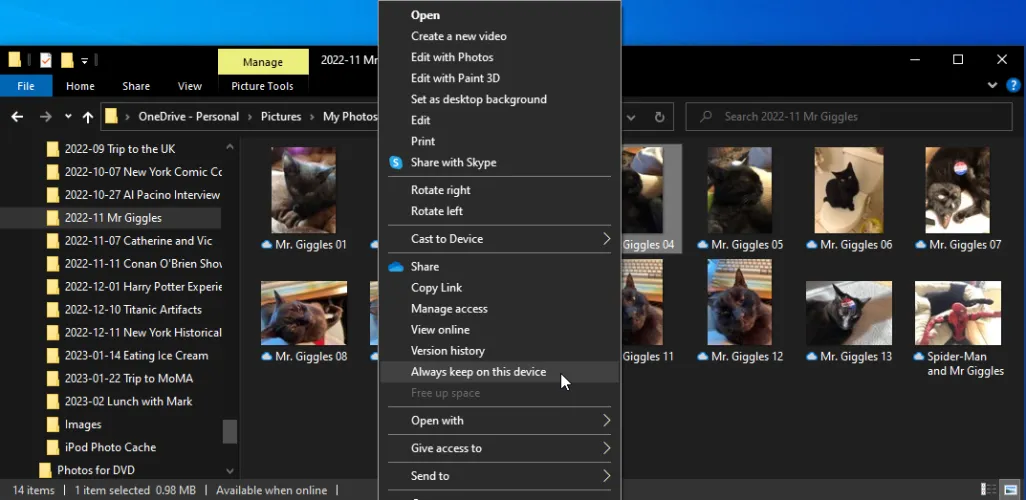The width and height of the screenshot is (1026, 500).
Task: Click Properties icon in Quick Access Toolbar
Action: pos(46,60)
